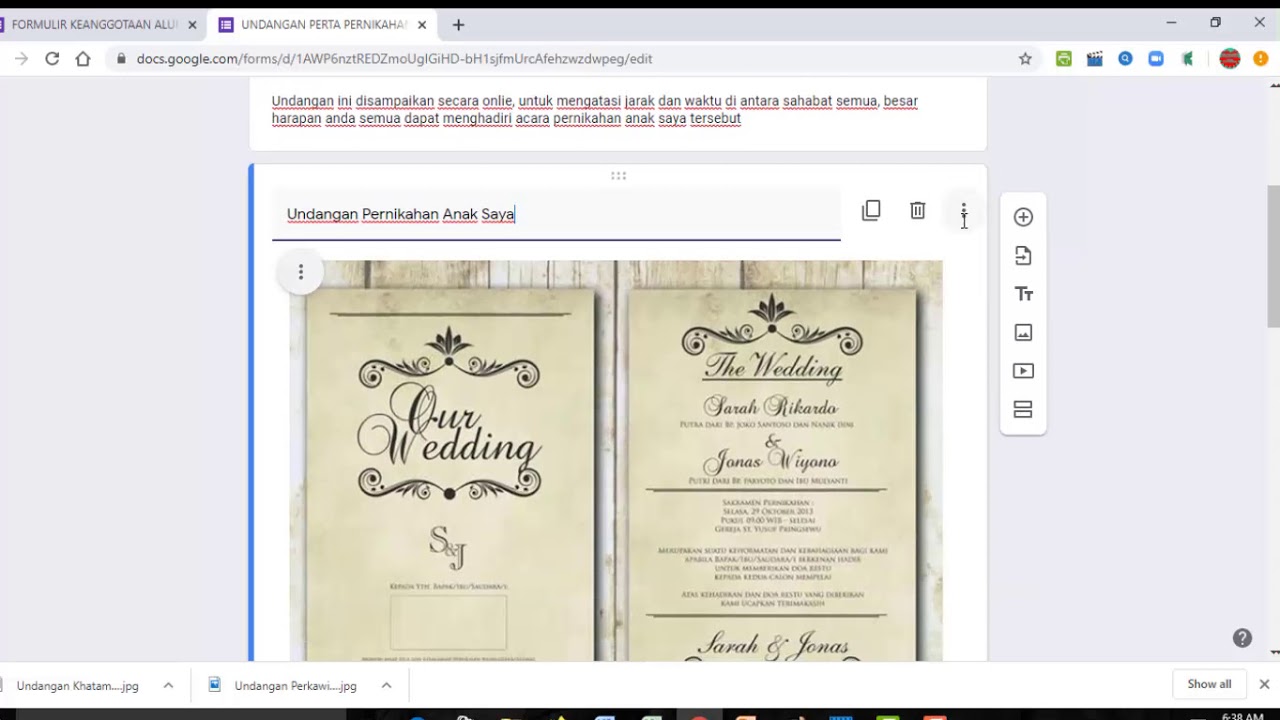Select the UNDANGAN PERTA PERNIKAHAN tab
The image size is (1280, 720).
click(x=323, y=25)
